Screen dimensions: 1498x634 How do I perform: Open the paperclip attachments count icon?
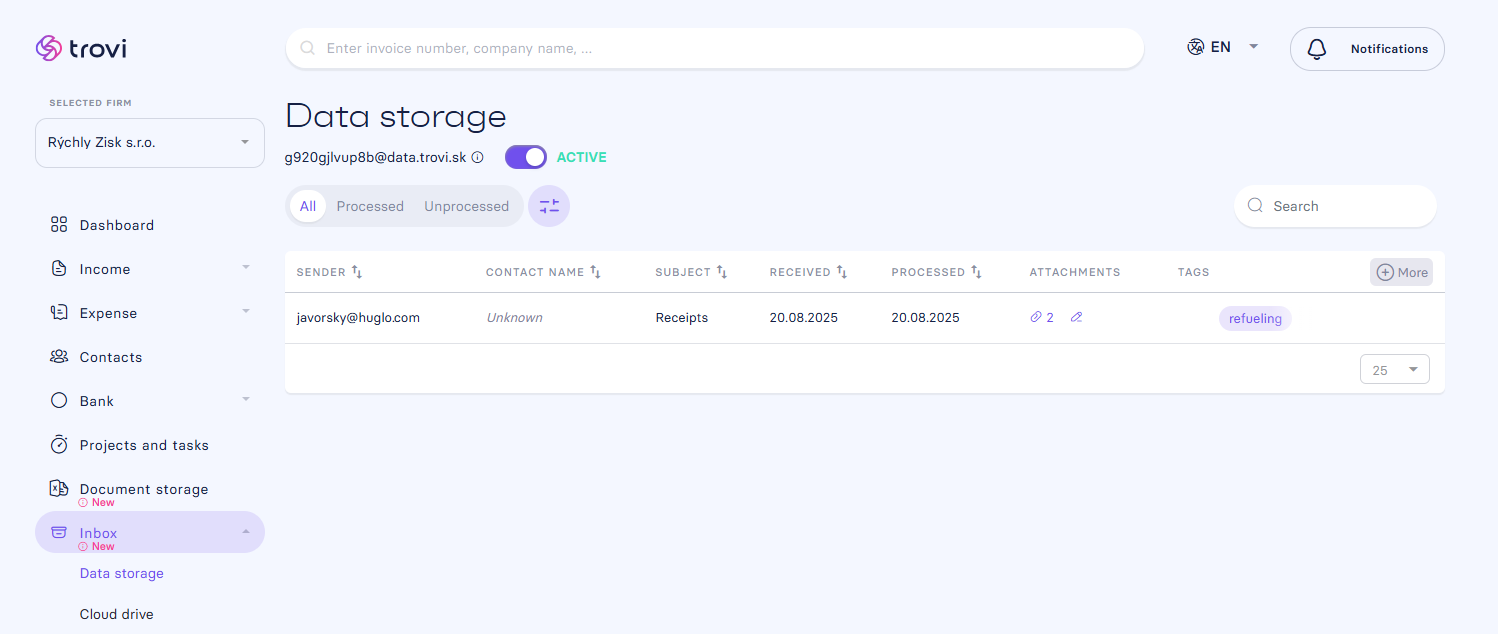coord(1036,317)
